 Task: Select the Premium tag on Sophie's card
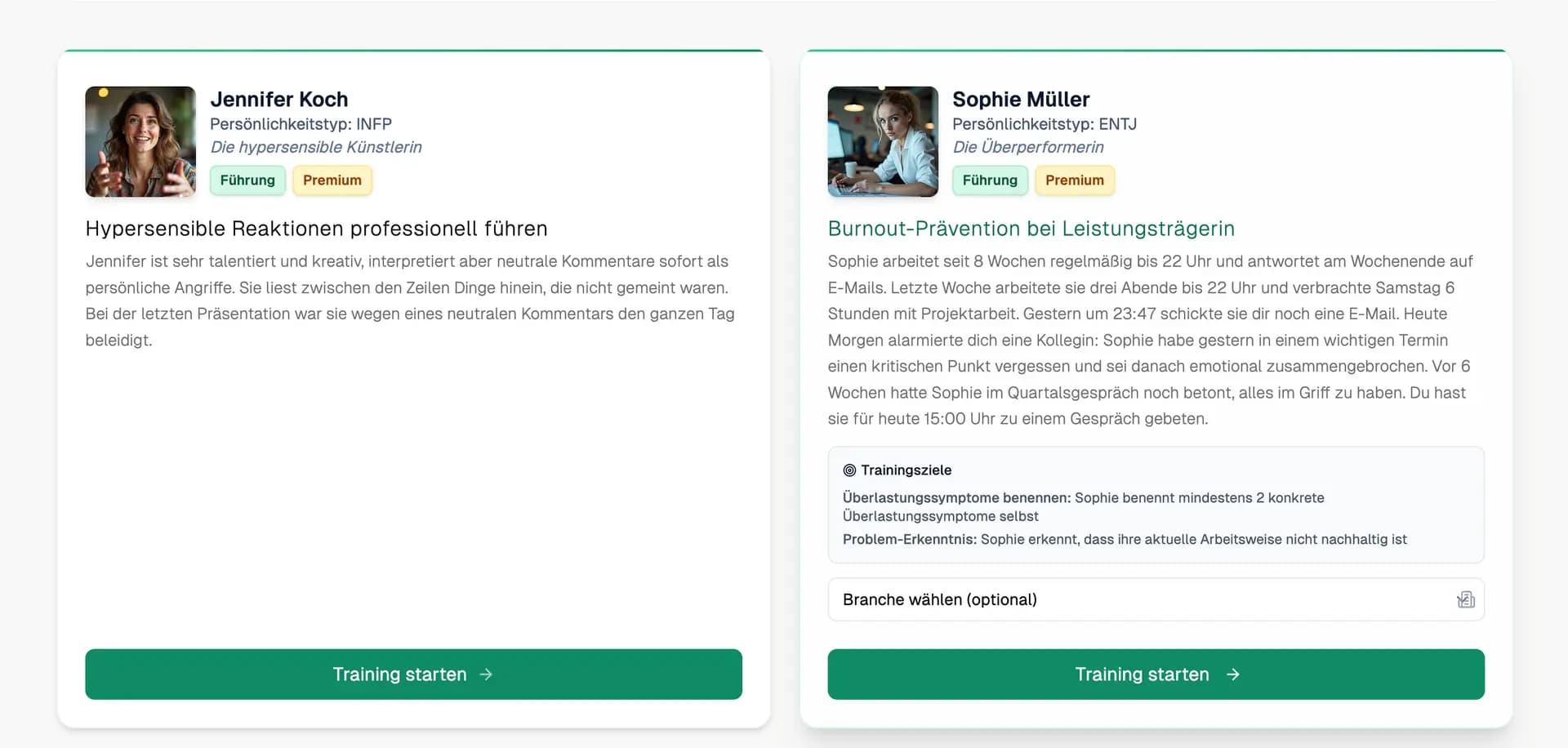point(1075,180)
